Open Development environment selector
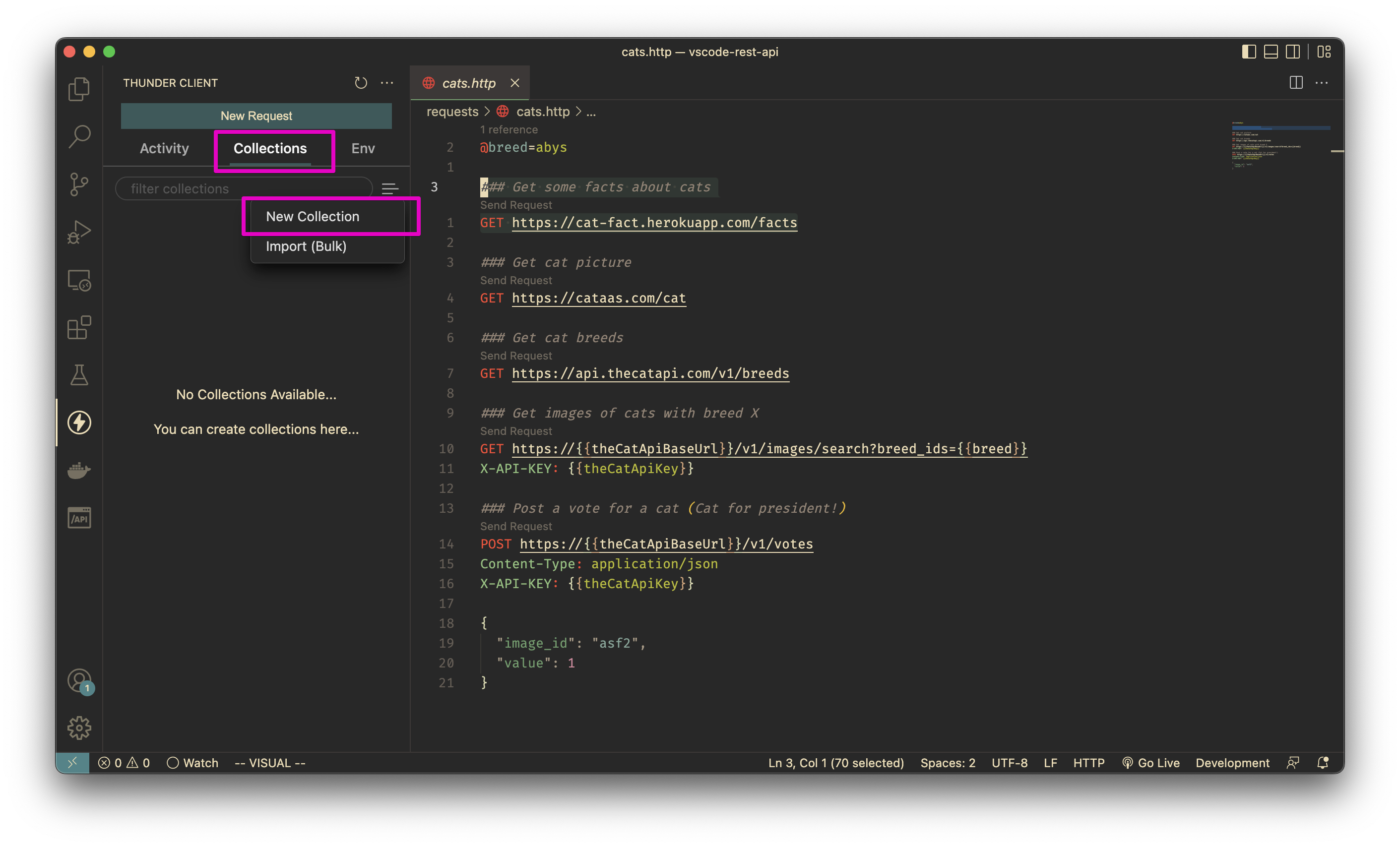The height and width of the screenshot is (847, 1400). [1232, 763]
